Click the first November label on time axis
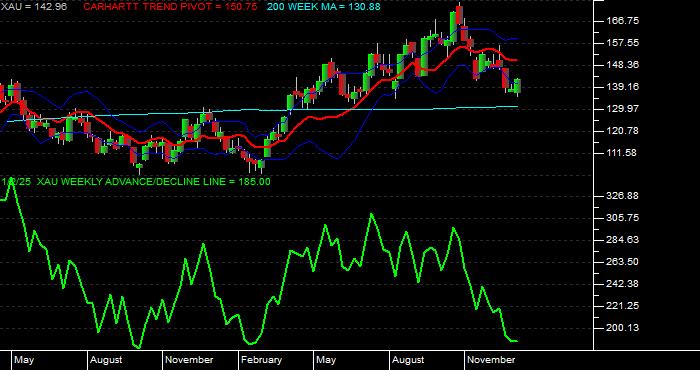 pyautogui.click(x=189, y=360)
